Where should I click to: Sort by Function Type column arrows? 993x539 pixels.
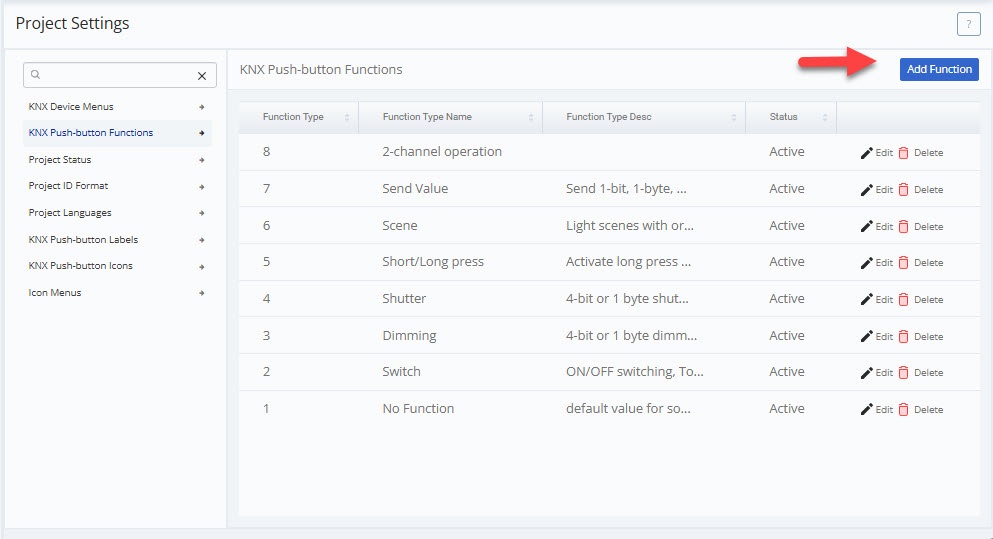[346, 117]
